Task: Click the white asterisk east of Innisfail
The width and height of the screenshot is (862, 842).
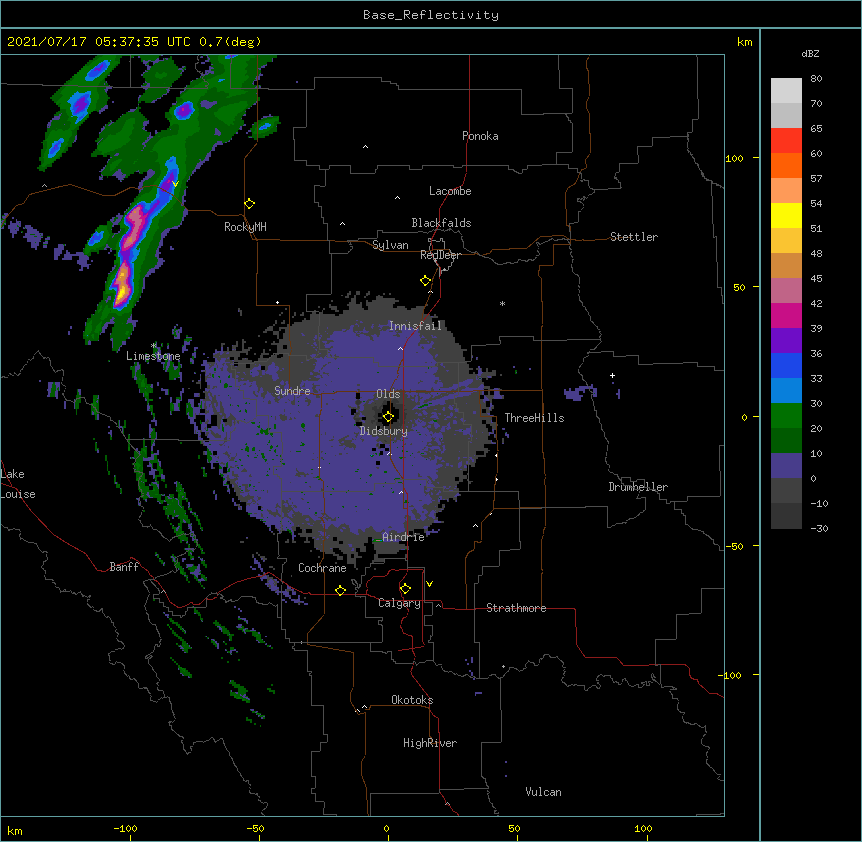Action: point(502,303)
